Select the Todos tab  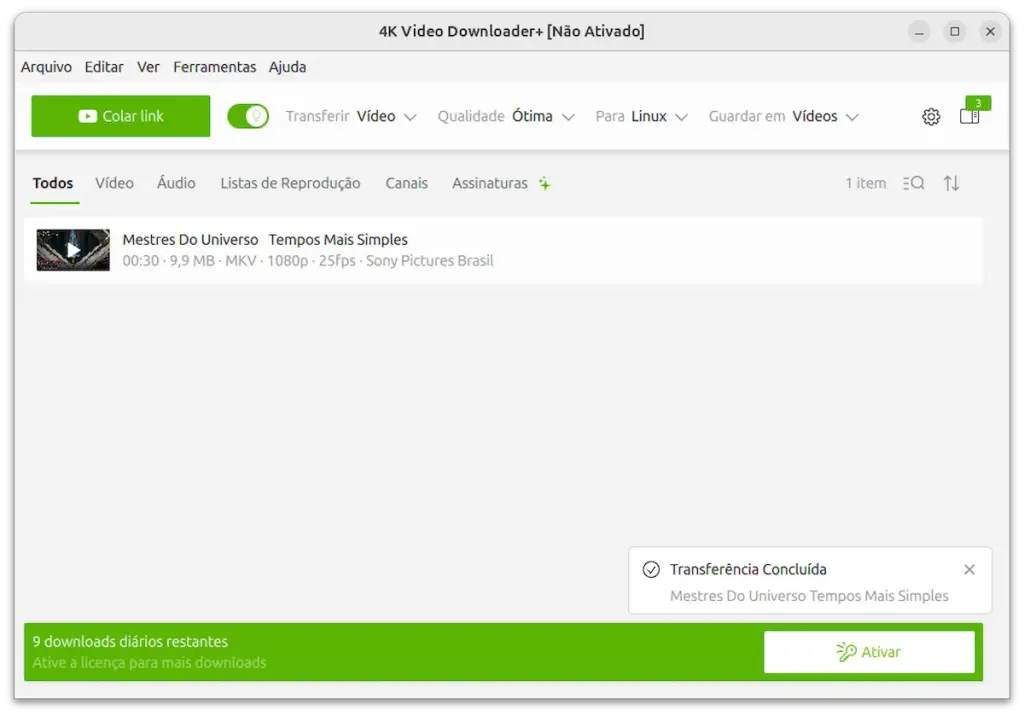point(53,184)
